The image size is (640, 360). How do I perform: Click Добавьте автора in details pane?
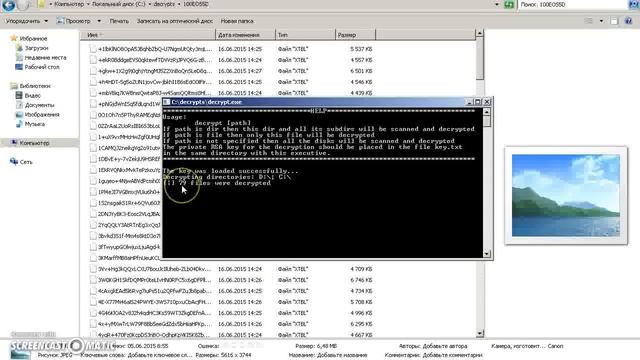[x=445, y=346]
